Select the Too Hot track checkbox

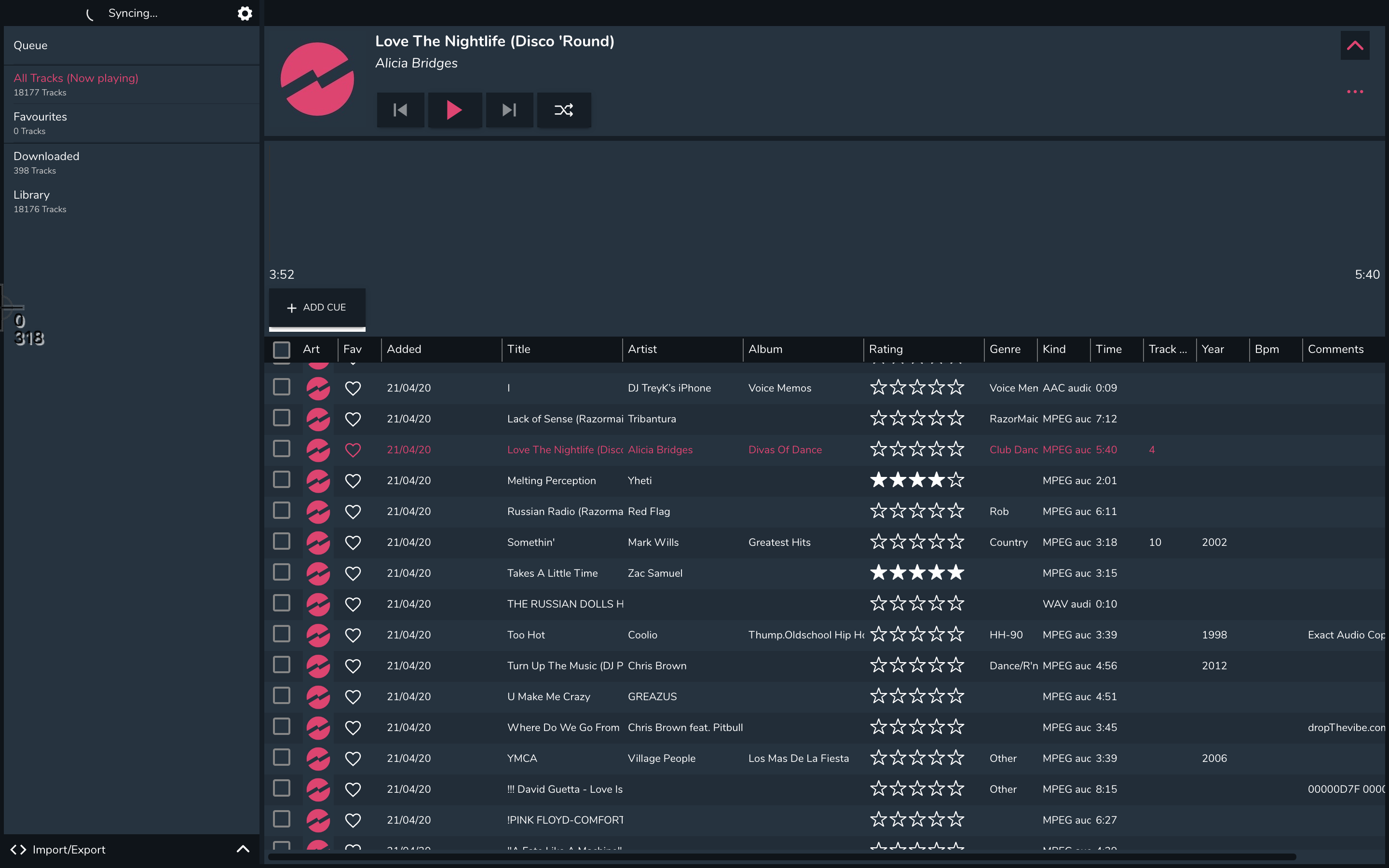281,634
